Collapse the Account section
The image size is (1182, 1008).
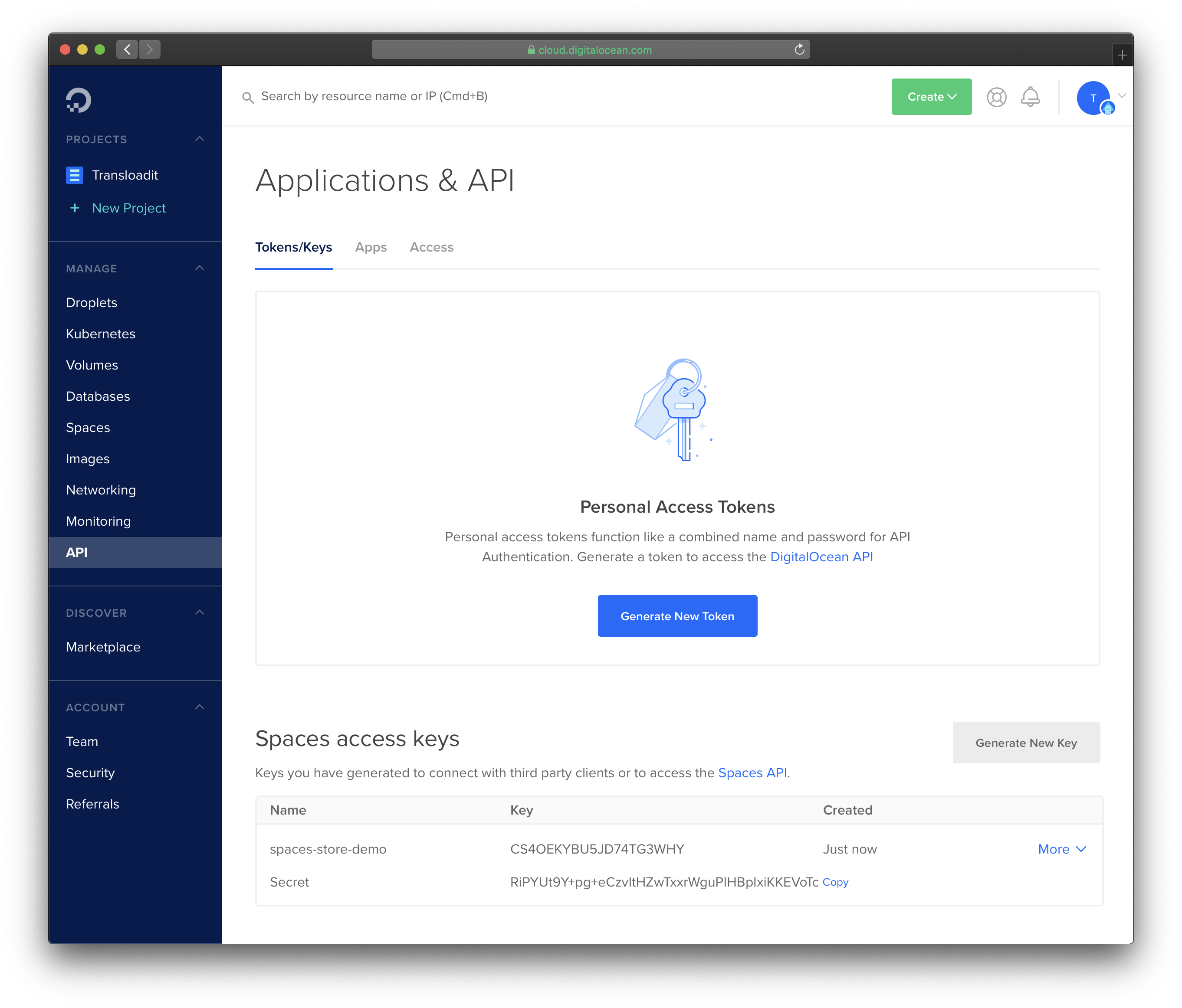(200, 707)
